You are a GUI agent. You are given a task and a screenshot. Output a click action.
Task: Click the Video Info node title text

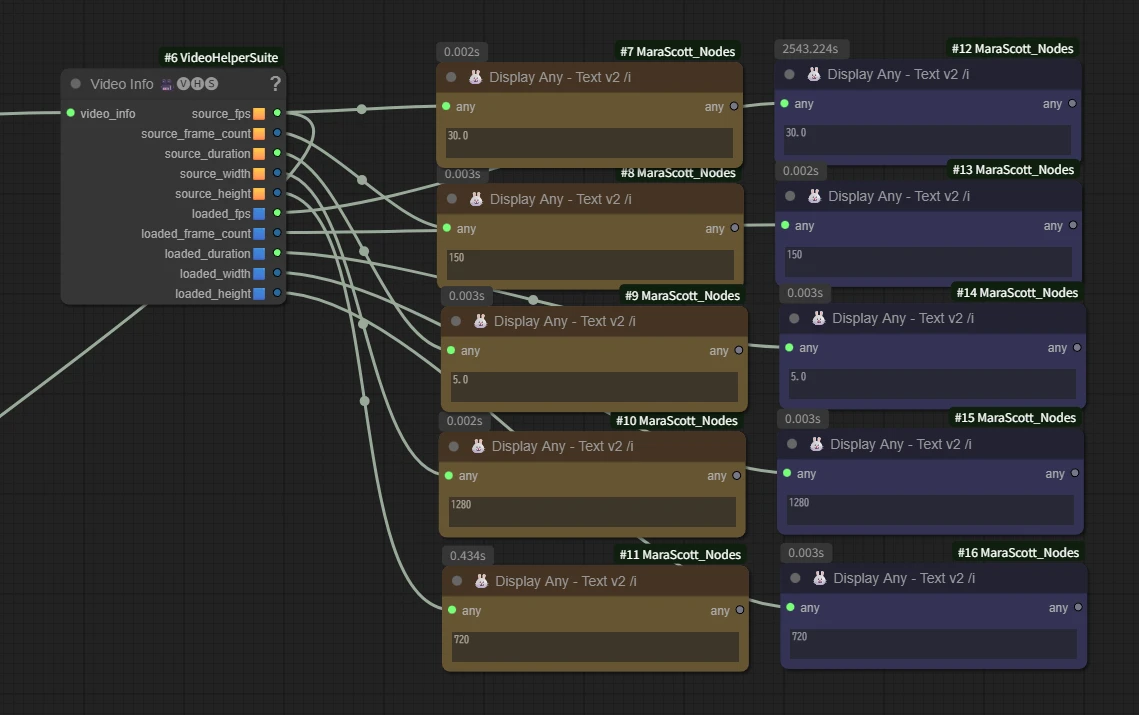pos(122,84)
